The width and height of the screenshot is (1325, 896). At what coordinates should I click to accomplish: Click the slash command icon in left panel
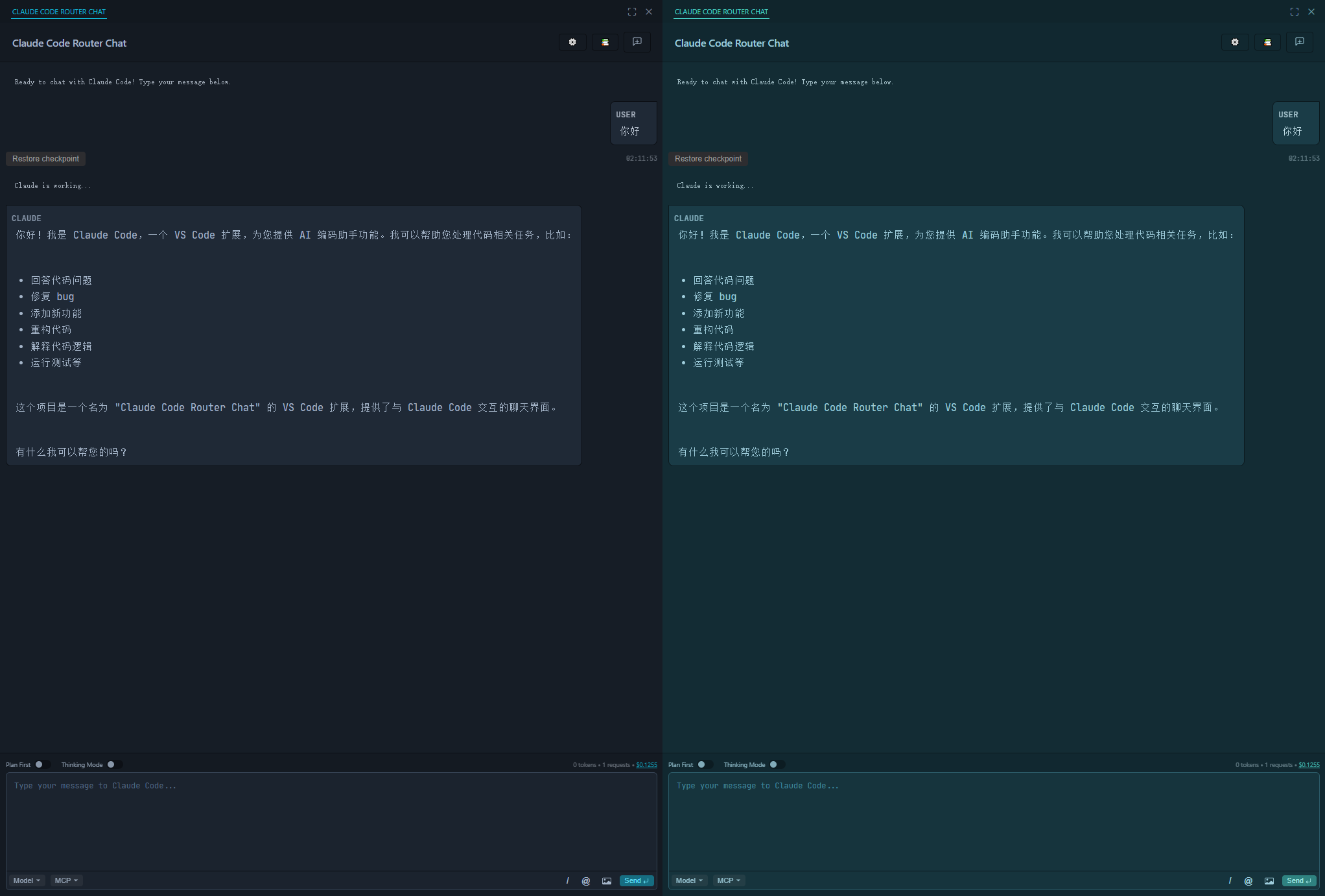tap(567, 880)
